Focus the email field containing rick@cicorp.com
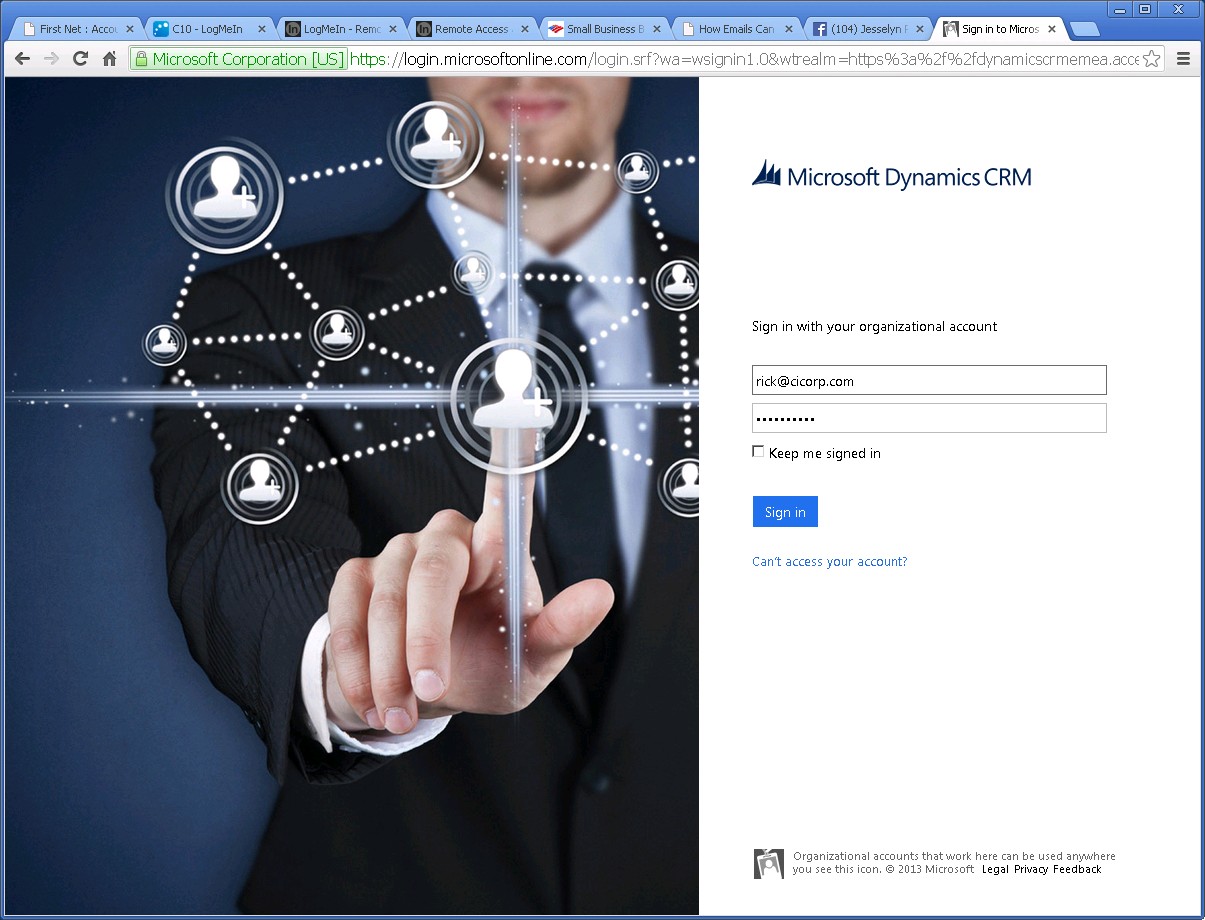Viewport: 1205px width, 920px height. coord(929,380)
